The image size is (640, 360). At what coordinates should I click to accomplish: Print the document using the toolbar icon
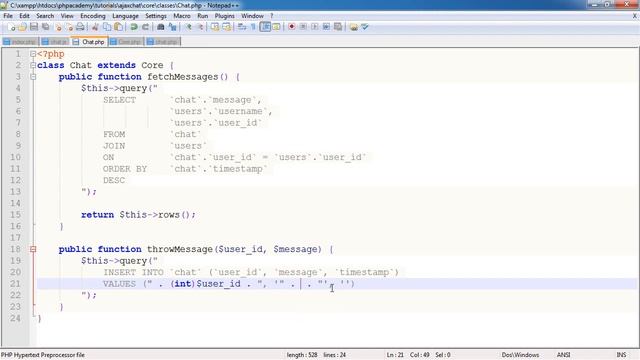click(x=80, y=27)
